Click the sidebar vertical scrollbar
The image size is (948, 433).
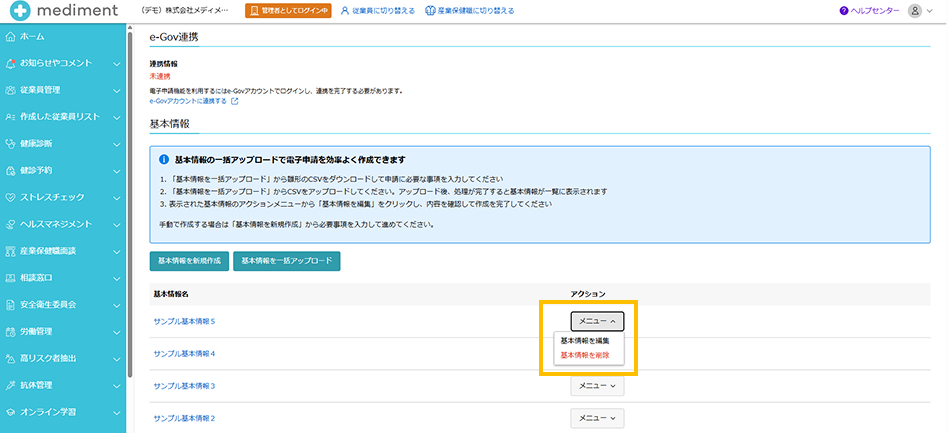(130, 206)
